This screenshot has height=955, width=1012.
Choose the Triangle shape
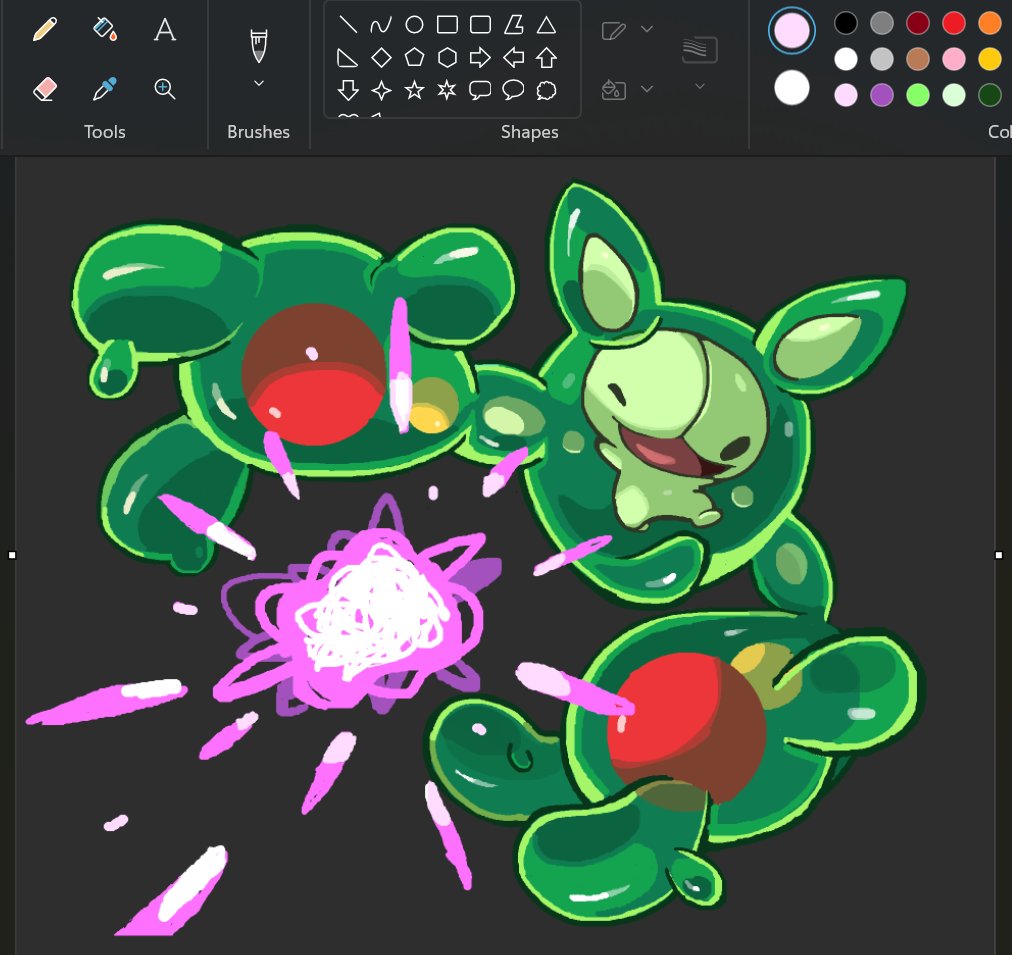click(x=547, y=25)
